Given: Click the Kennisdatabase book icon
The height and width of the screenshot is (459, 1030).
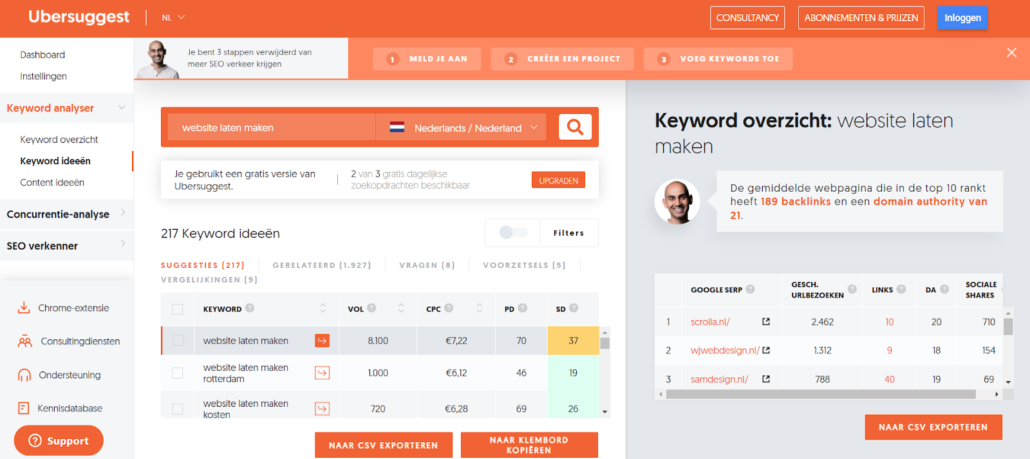Looking at the screenshot, I should tap(24, 408).
